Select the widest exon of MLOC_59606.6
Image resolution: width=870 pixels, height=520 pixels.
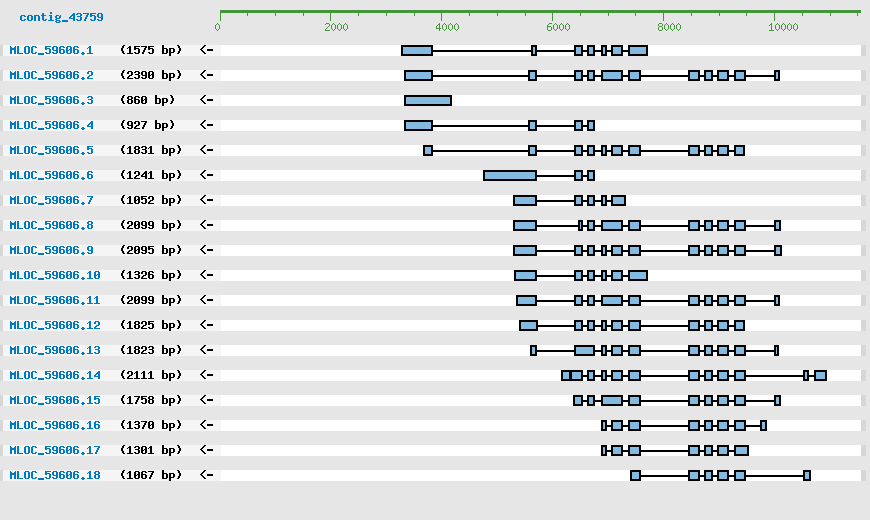point(510,175)
